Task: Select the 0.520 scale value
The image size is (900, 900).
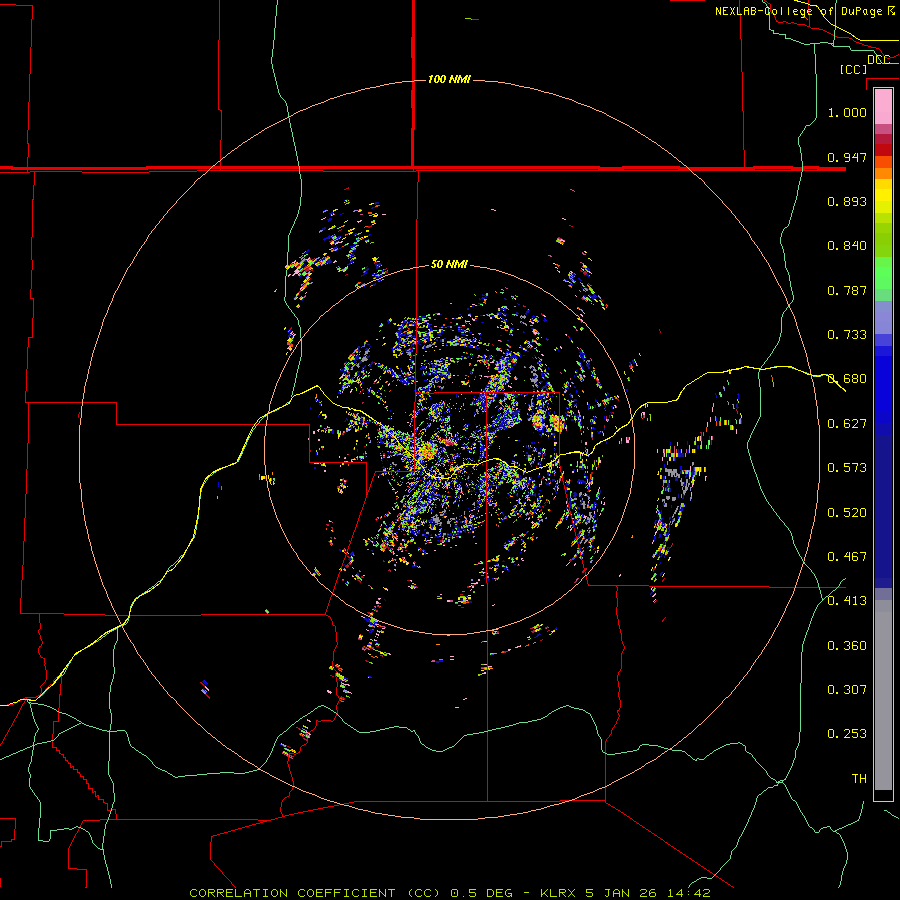Action: [847, 513]
